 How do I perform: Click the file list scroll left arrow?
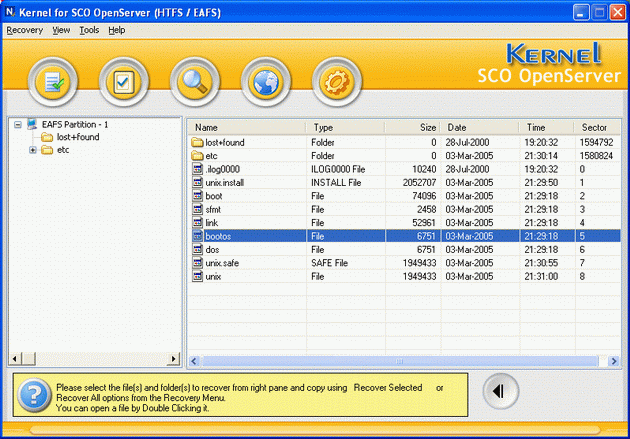click(x=194, y=361)
